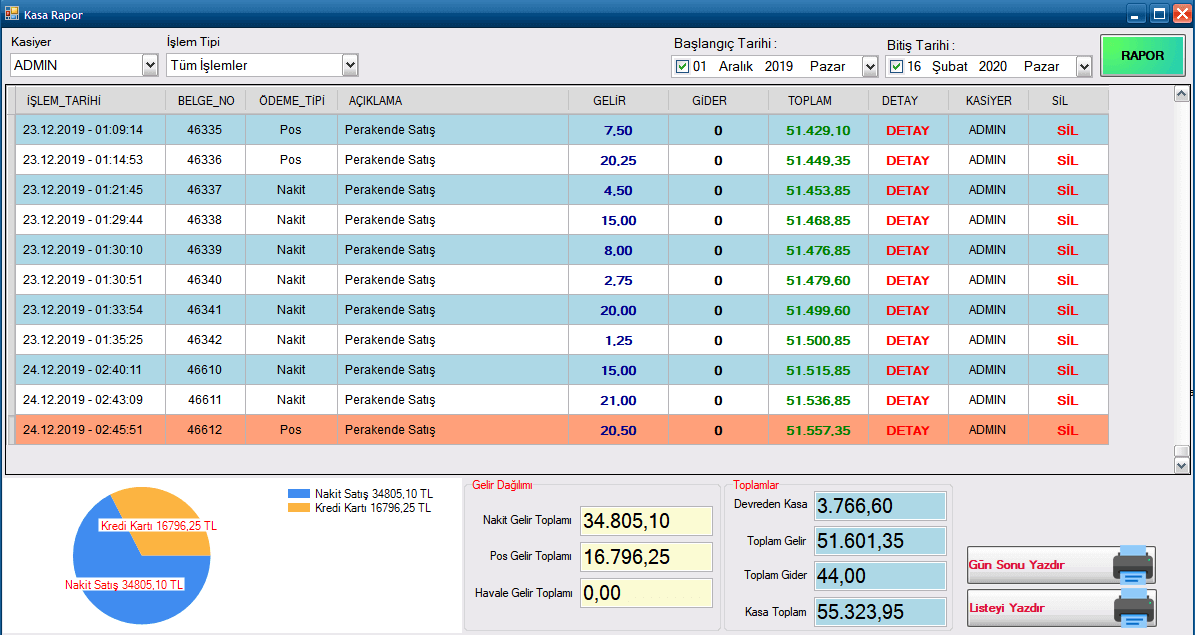Click the GİDER column header
Image resolution: width=1195 pixels, height=635 pixels.
click(x=718, y=101)
